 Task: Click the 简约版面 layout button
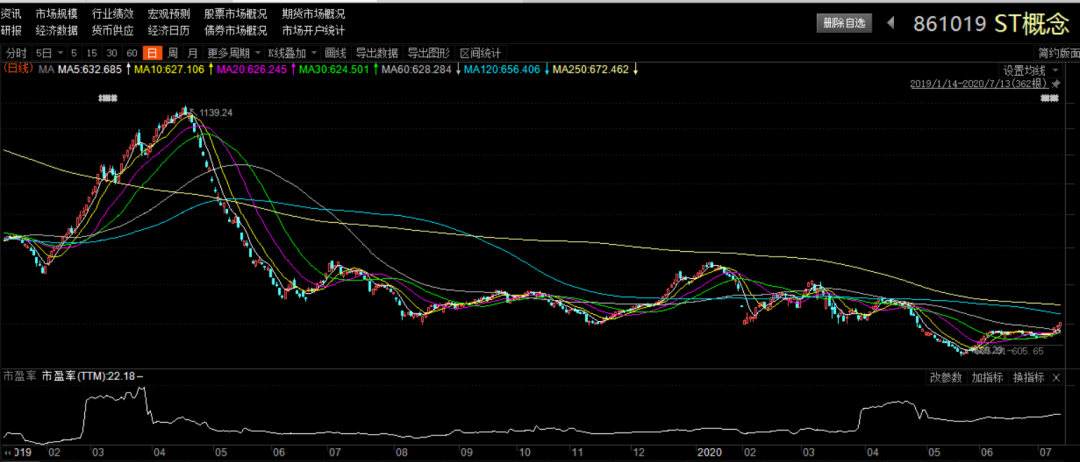1057,53
